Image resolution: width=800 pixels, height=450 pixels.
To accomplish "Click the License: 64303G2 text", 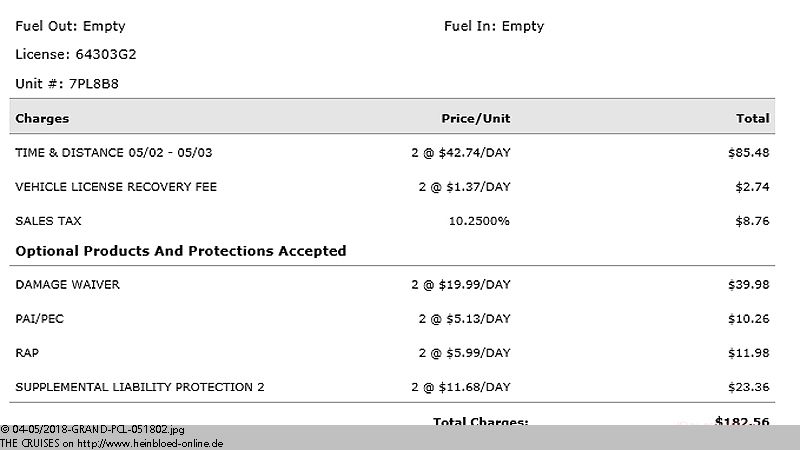I will pos(76,55).
